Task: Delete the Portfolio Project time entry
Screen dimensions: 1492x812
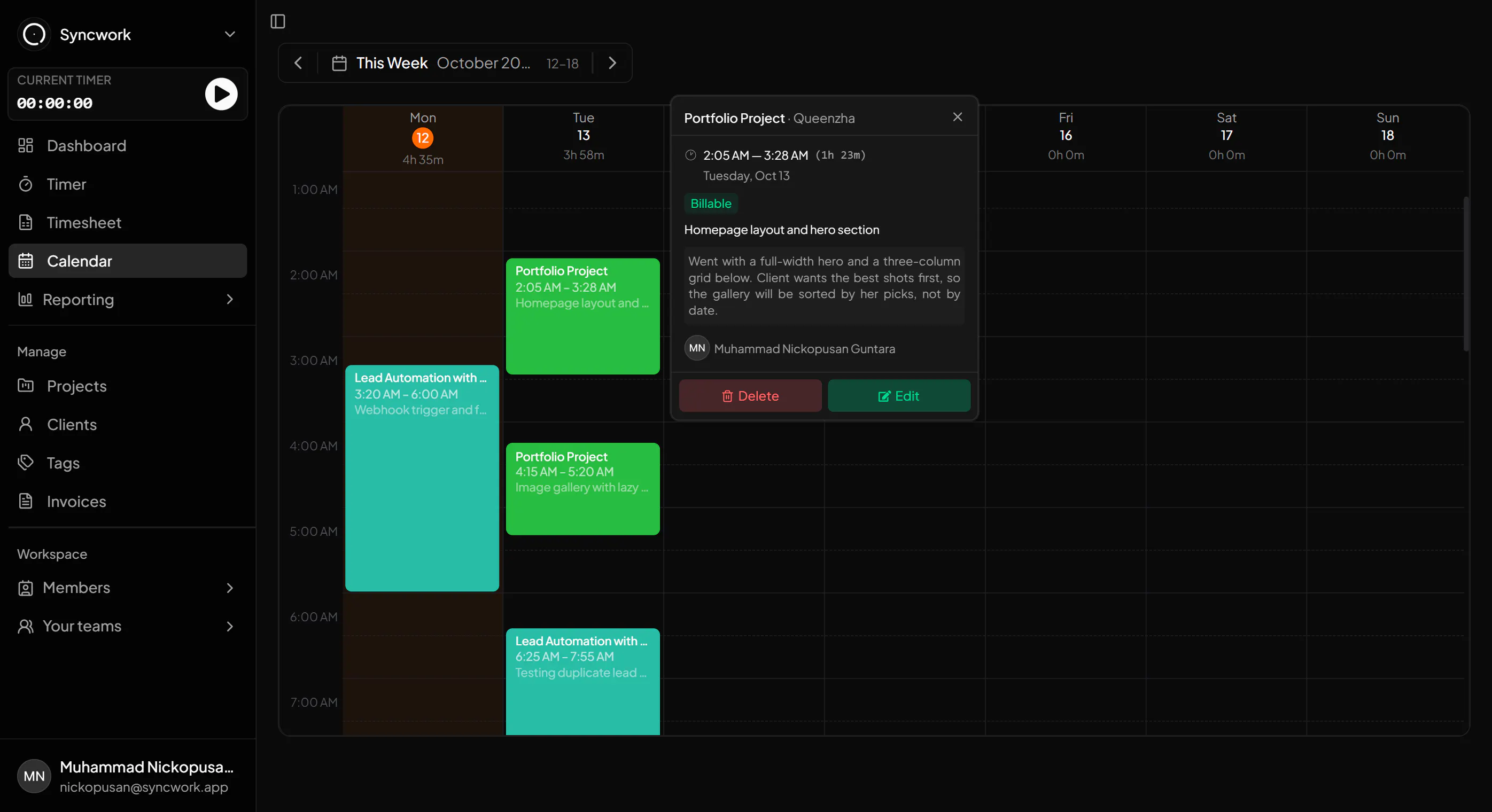Action: pos(750,395)
